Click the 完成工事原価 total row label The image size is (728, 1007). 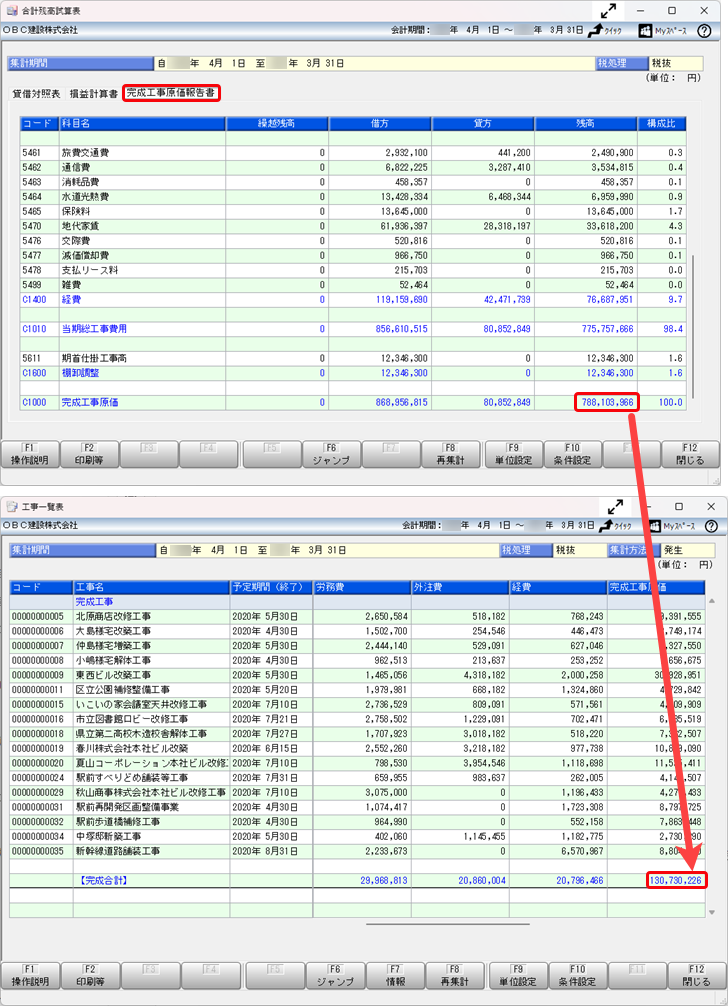click(90, 403)
